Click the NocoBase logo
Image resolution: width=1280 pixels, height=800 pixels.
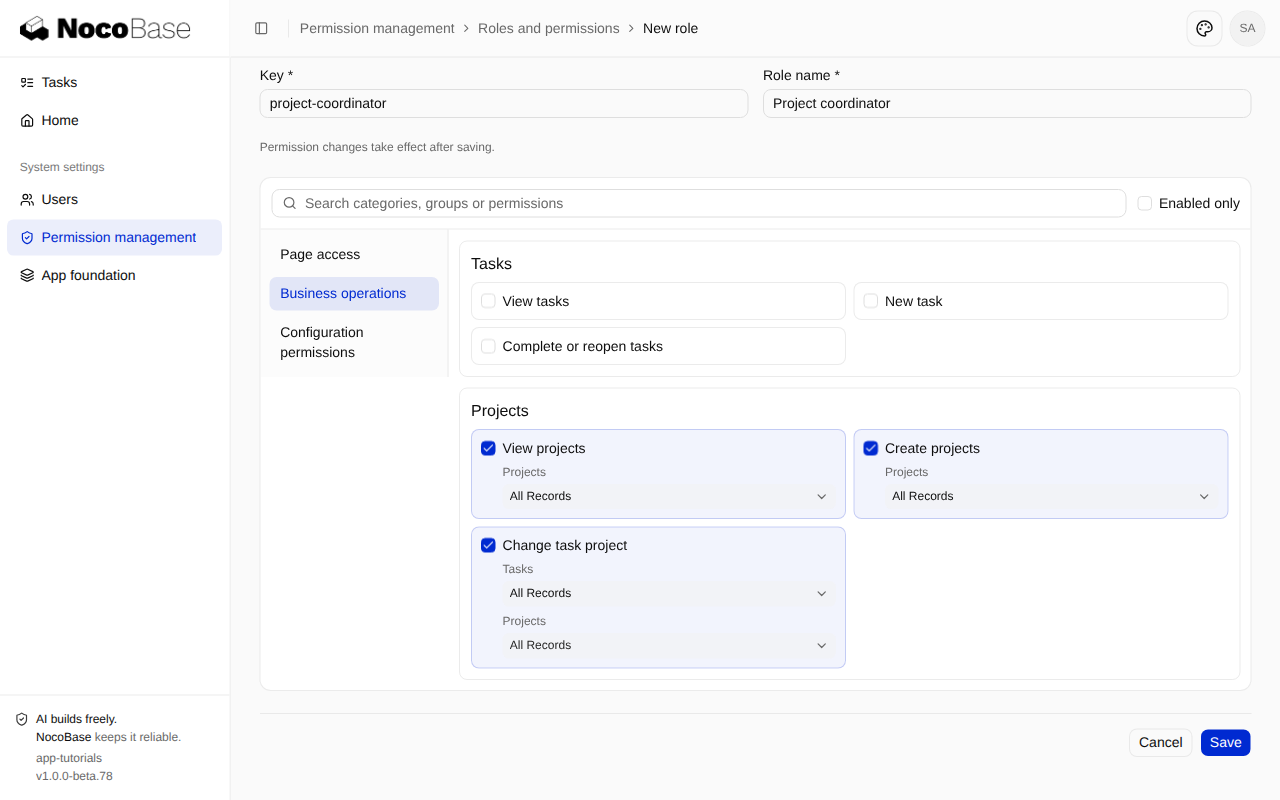click(x=105, y=28)
